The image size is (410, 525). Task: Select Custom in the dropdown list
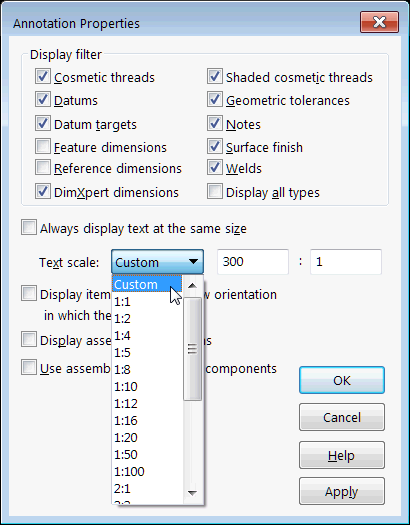click(x=147, y=284)
